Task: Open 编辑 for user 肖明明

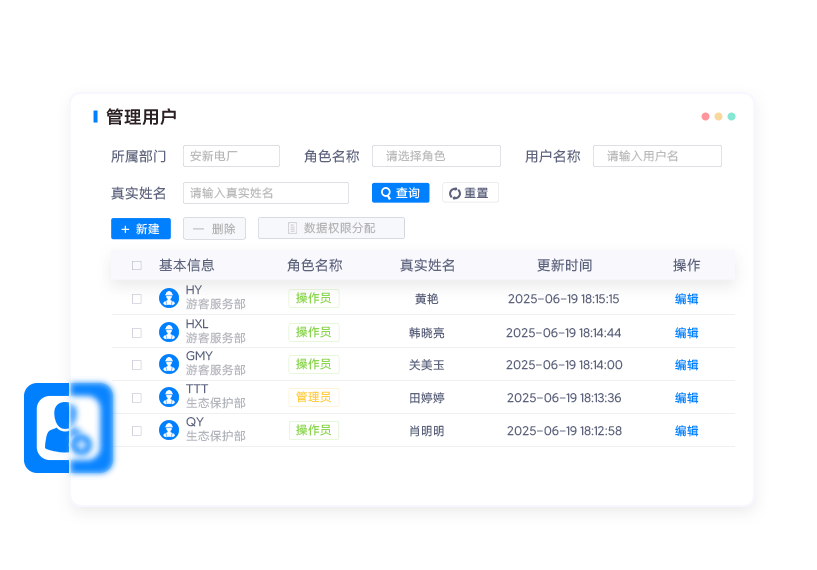Action: (686, 431)
